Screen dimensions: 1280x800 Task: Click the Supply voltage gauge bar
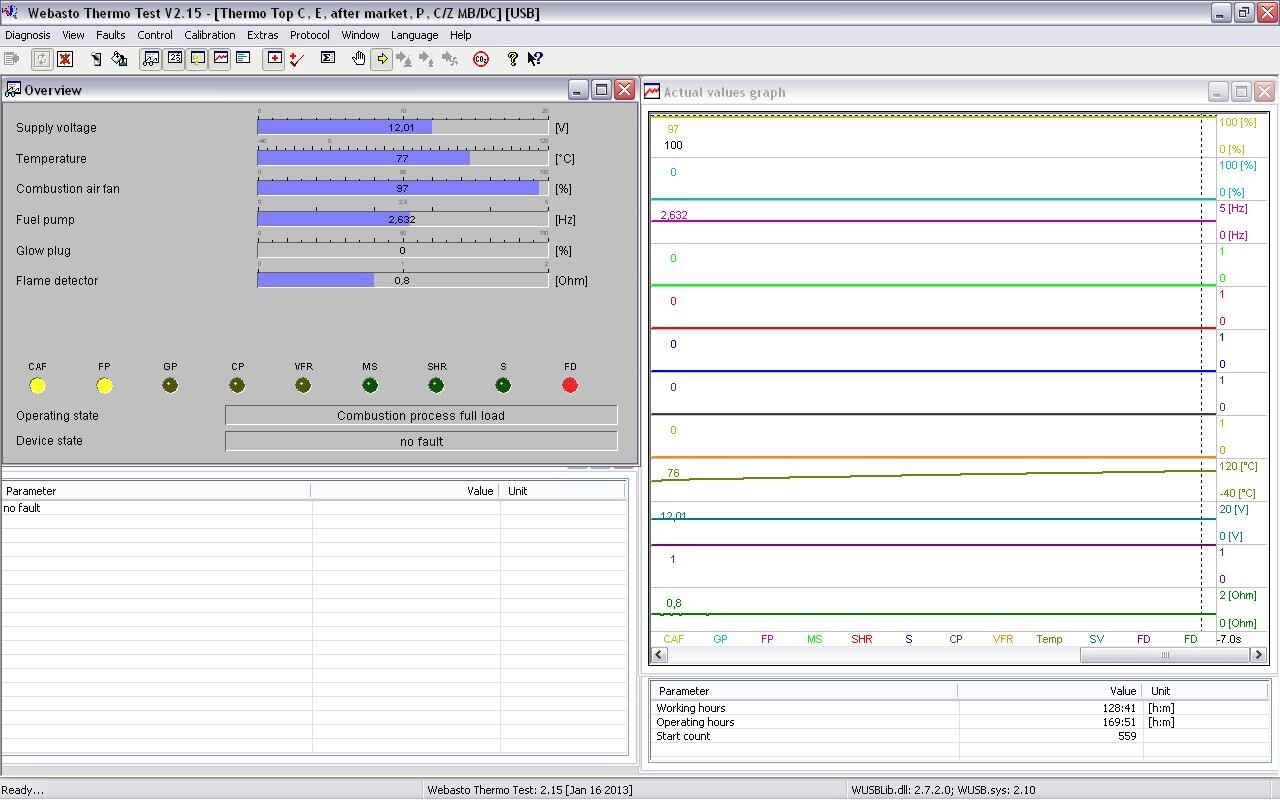tap(402, 128)
